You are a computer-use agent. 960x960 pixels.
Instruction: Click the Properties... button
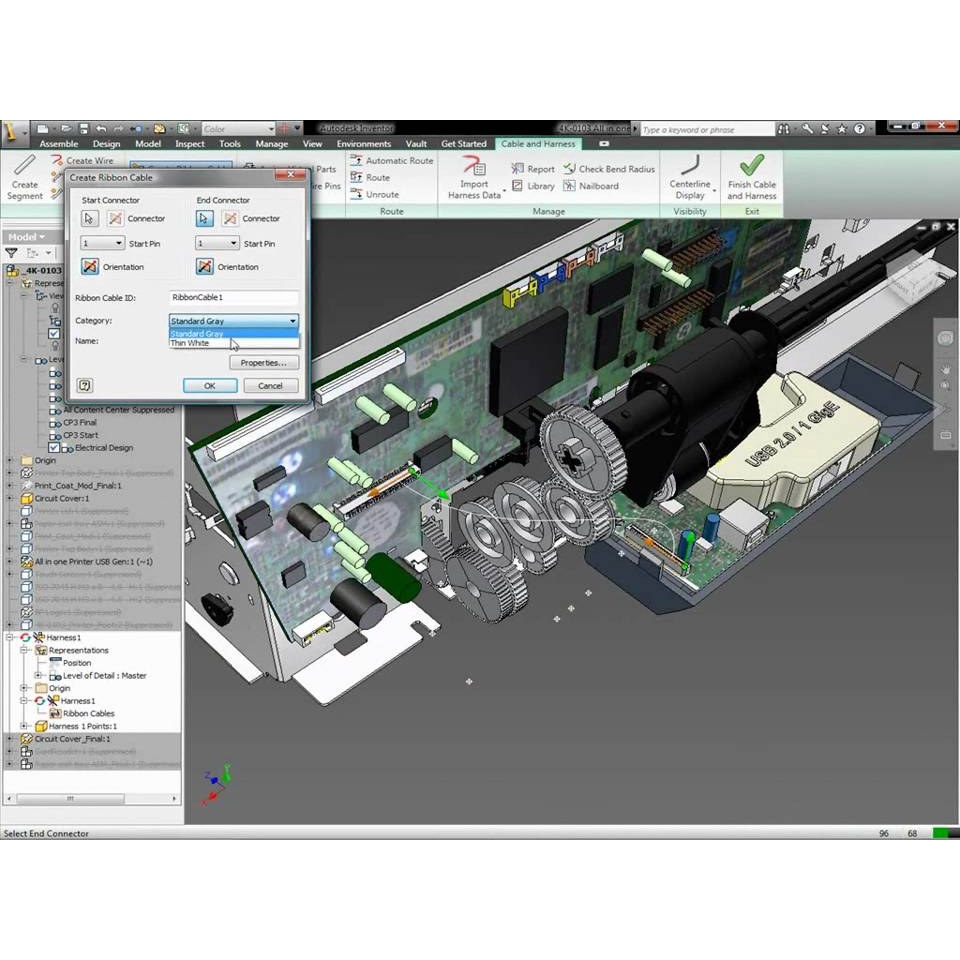tap(263, 362)
